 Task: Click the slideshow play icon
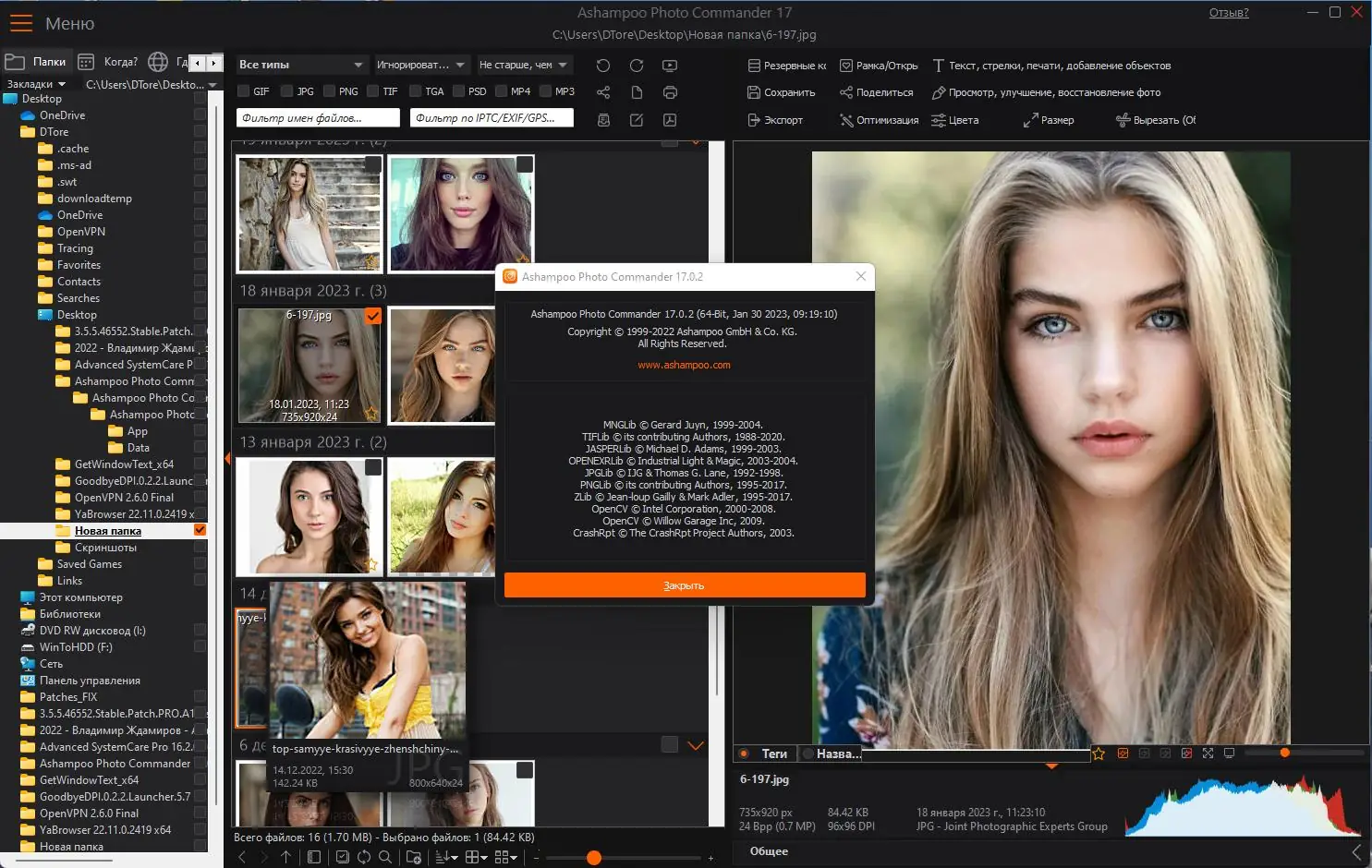point(670,66)
